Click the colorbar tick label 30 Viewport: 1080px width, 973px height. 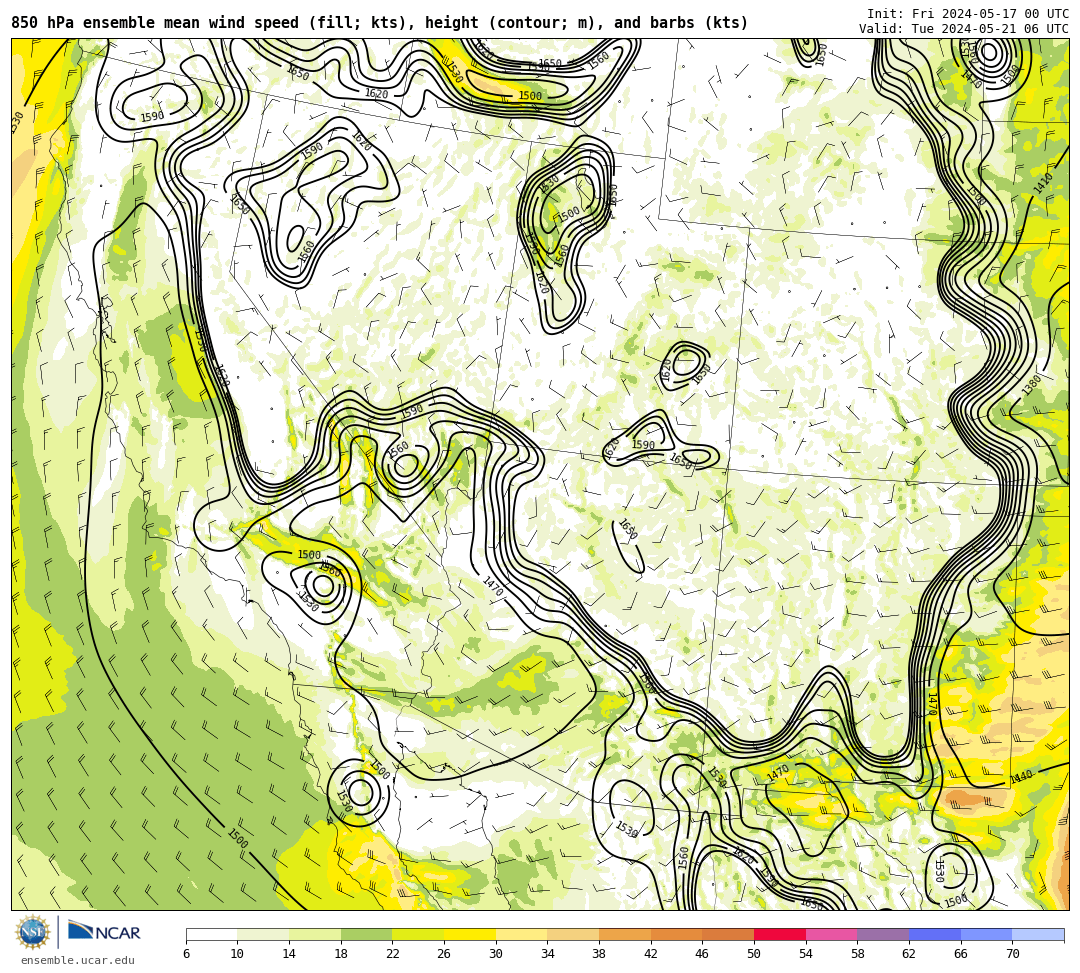(x=496, y=954)
